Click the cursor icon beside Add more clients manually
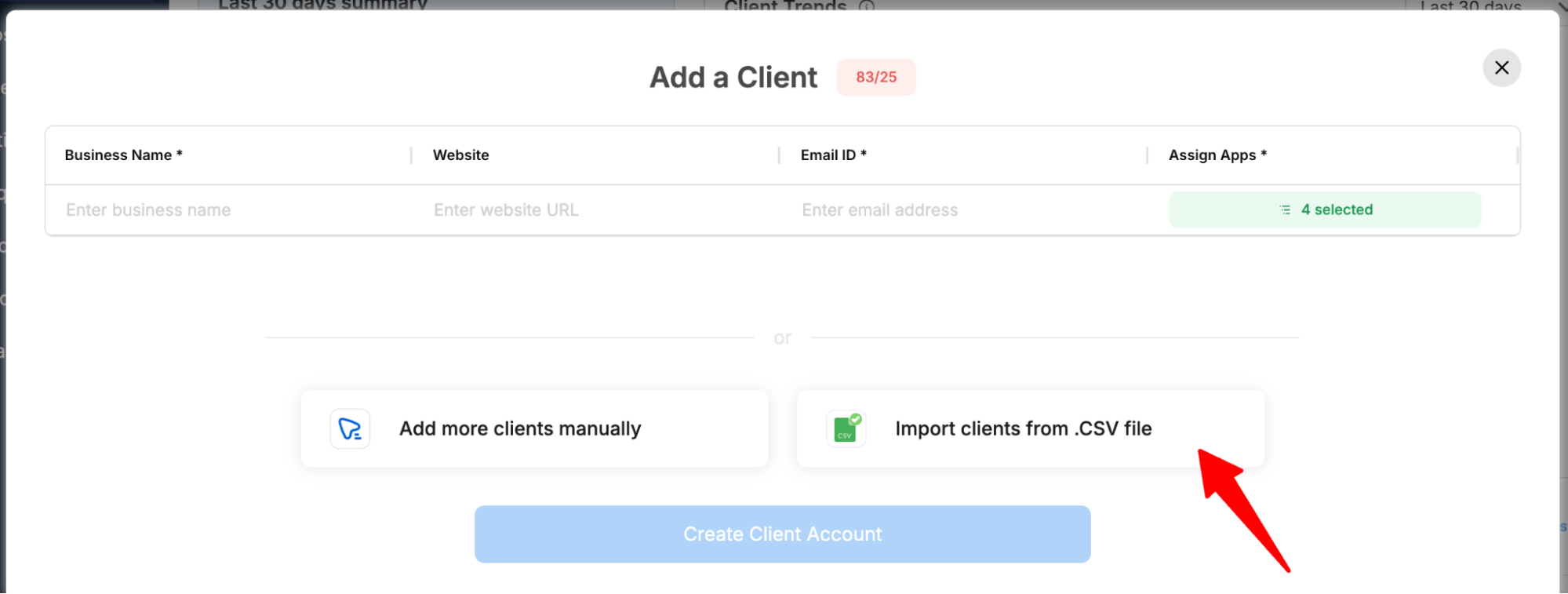This screenshot has height=594, width=1568. click(x=350, y=428)
